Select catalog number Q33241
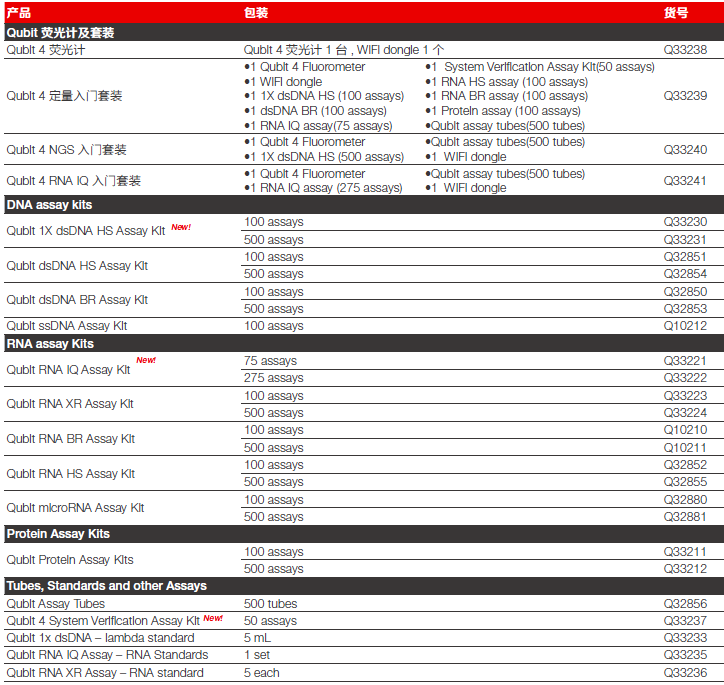724x685 pixels. coord(685,180)
